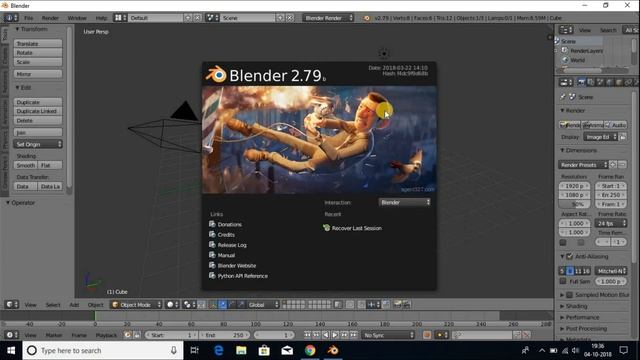
Task: Click the screen layout browse icon
Action: (x=120, y=18)
